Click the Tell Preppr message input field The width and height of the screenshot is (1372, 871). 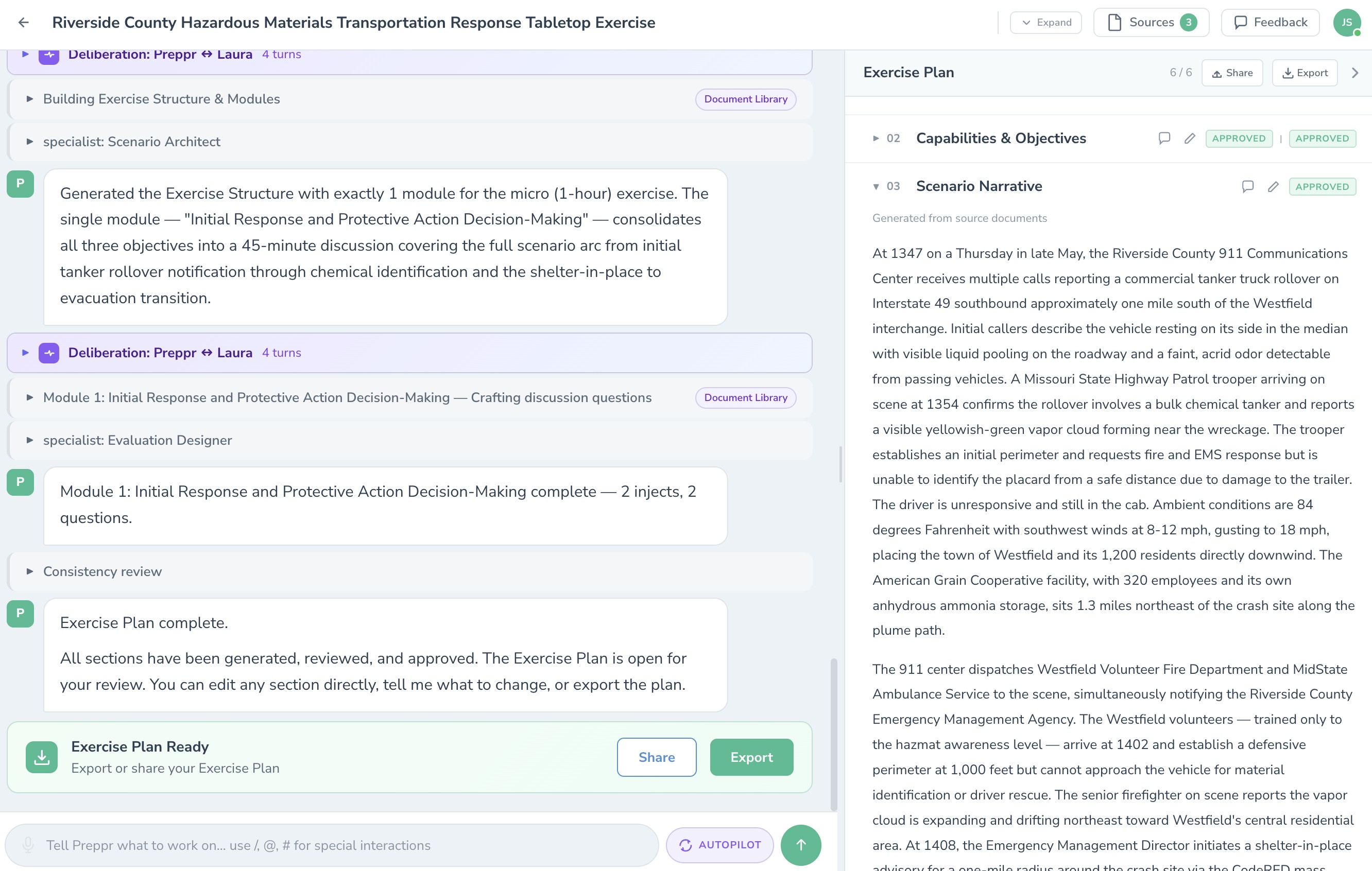point(342,845)
